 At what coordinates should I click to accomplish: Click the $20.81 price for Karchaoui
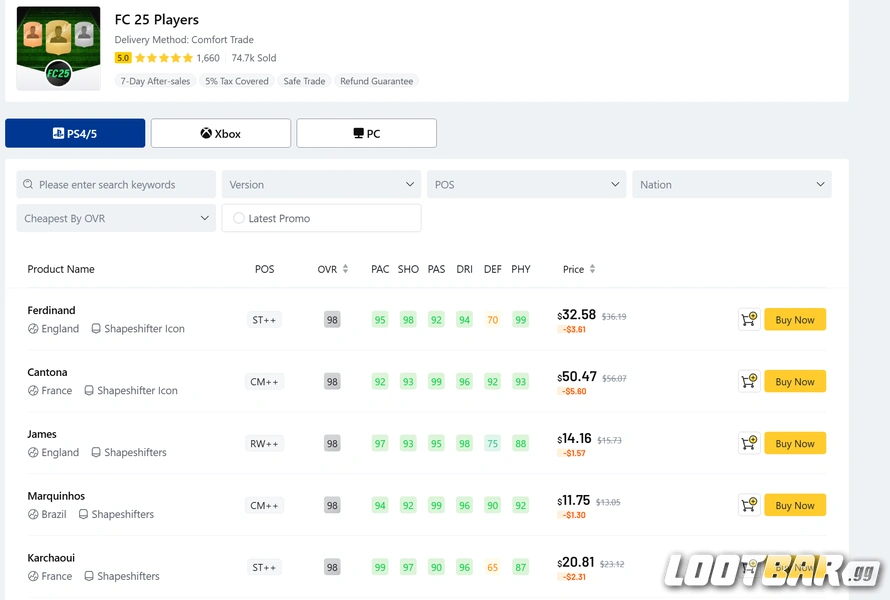click(x=576, y=563)
